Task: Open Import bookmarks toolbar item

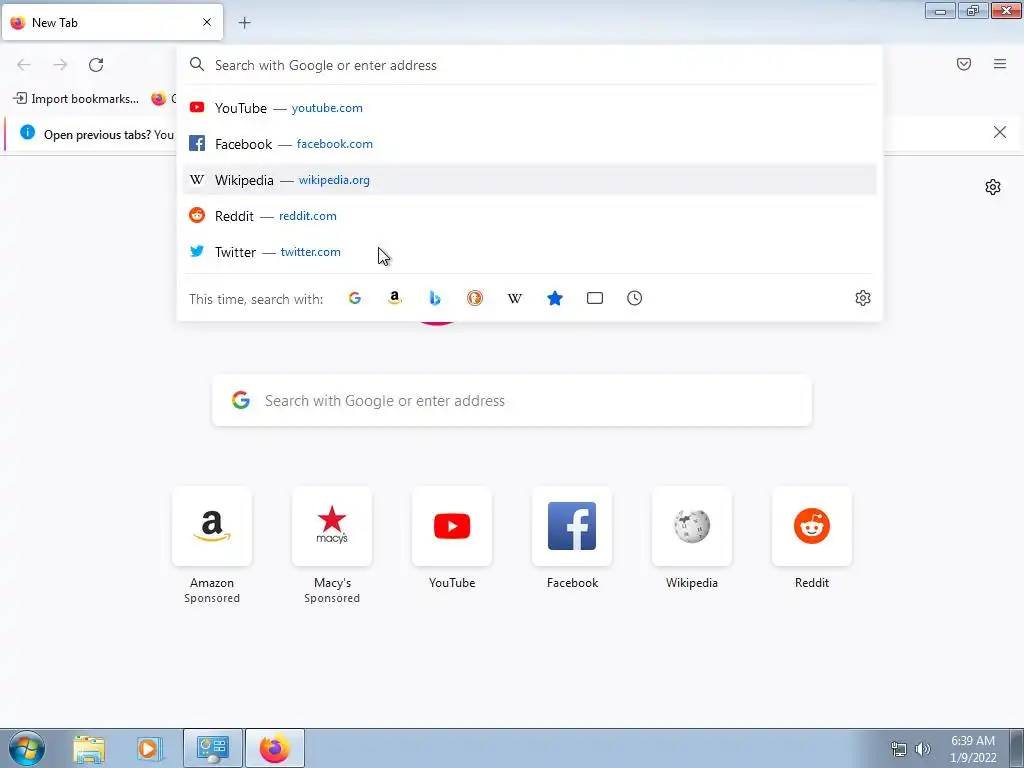Action: tap(76, 99)
